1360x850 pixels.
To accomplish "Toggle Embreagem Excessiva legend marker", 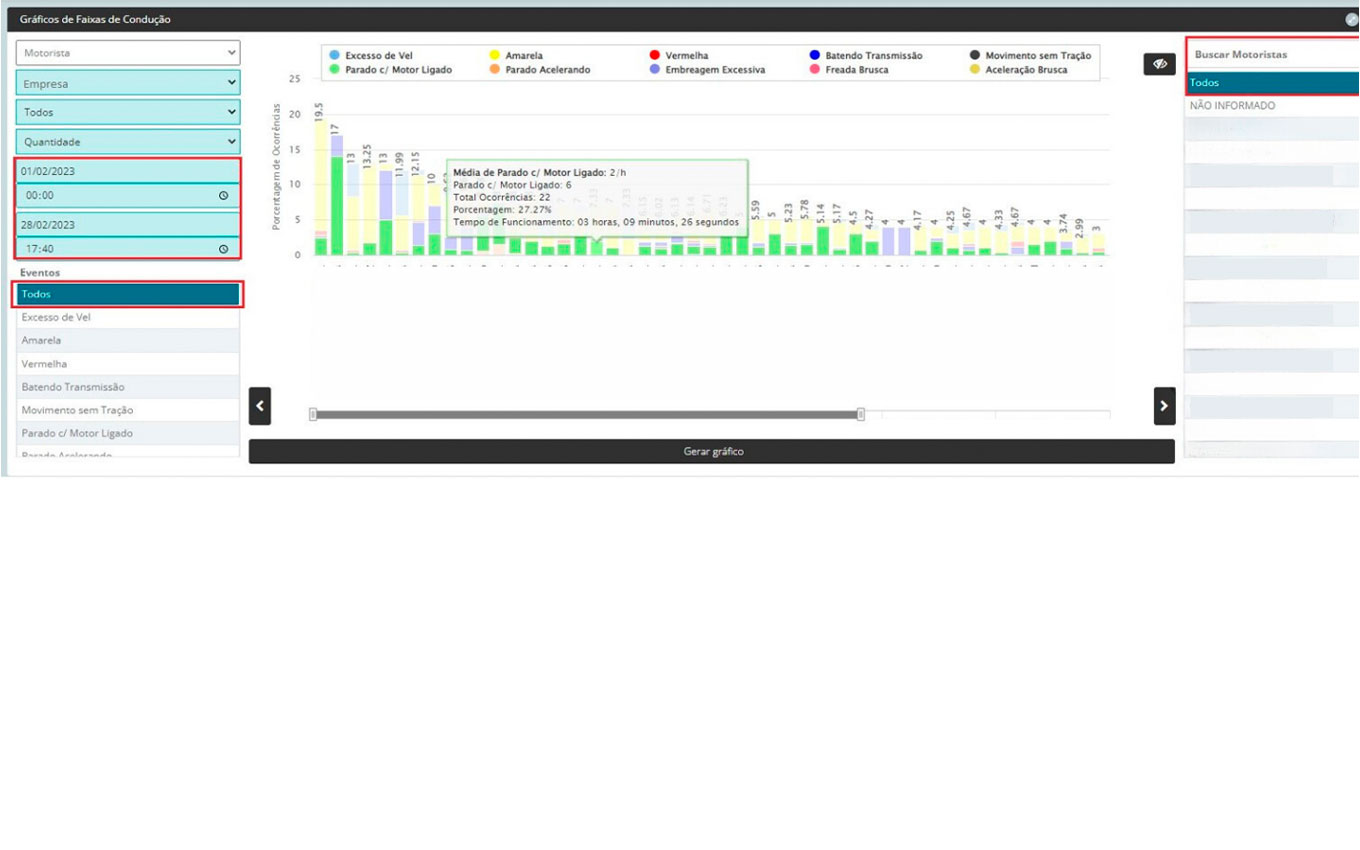I will (655, 70).
